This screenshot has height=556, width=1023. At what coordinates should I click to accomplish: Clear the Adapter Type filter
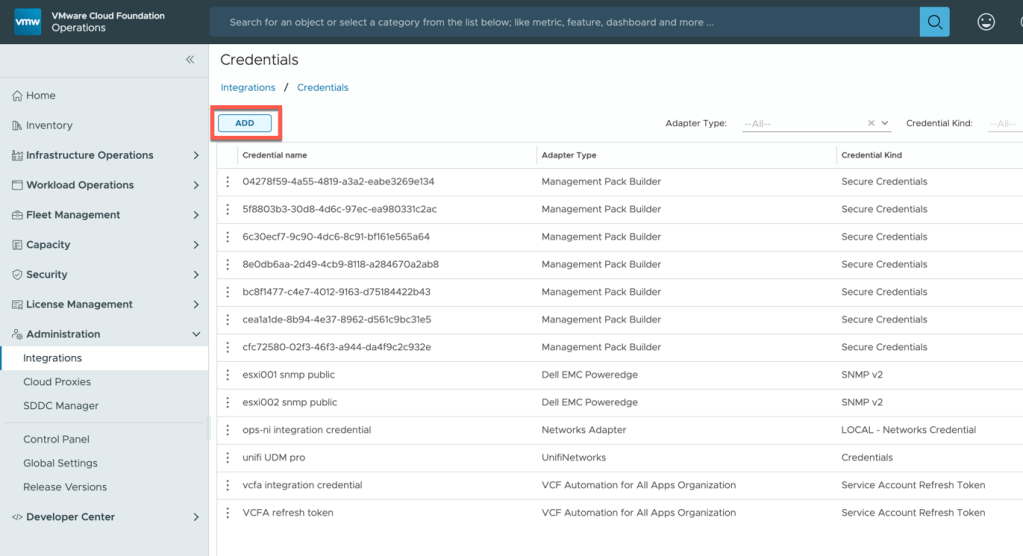[x=871, y=123]
